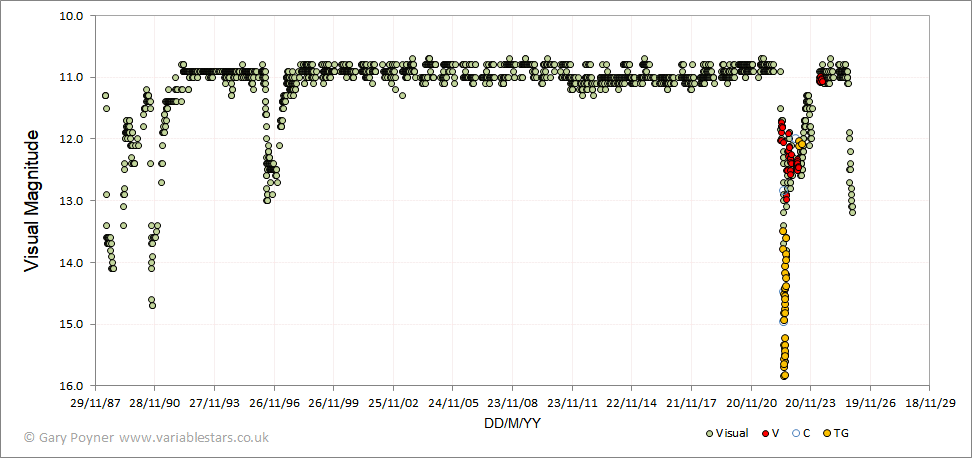Viewport: 972px width, 458px height.
Task: Click the 12.0 y-axis label
Action: point(70,139)
